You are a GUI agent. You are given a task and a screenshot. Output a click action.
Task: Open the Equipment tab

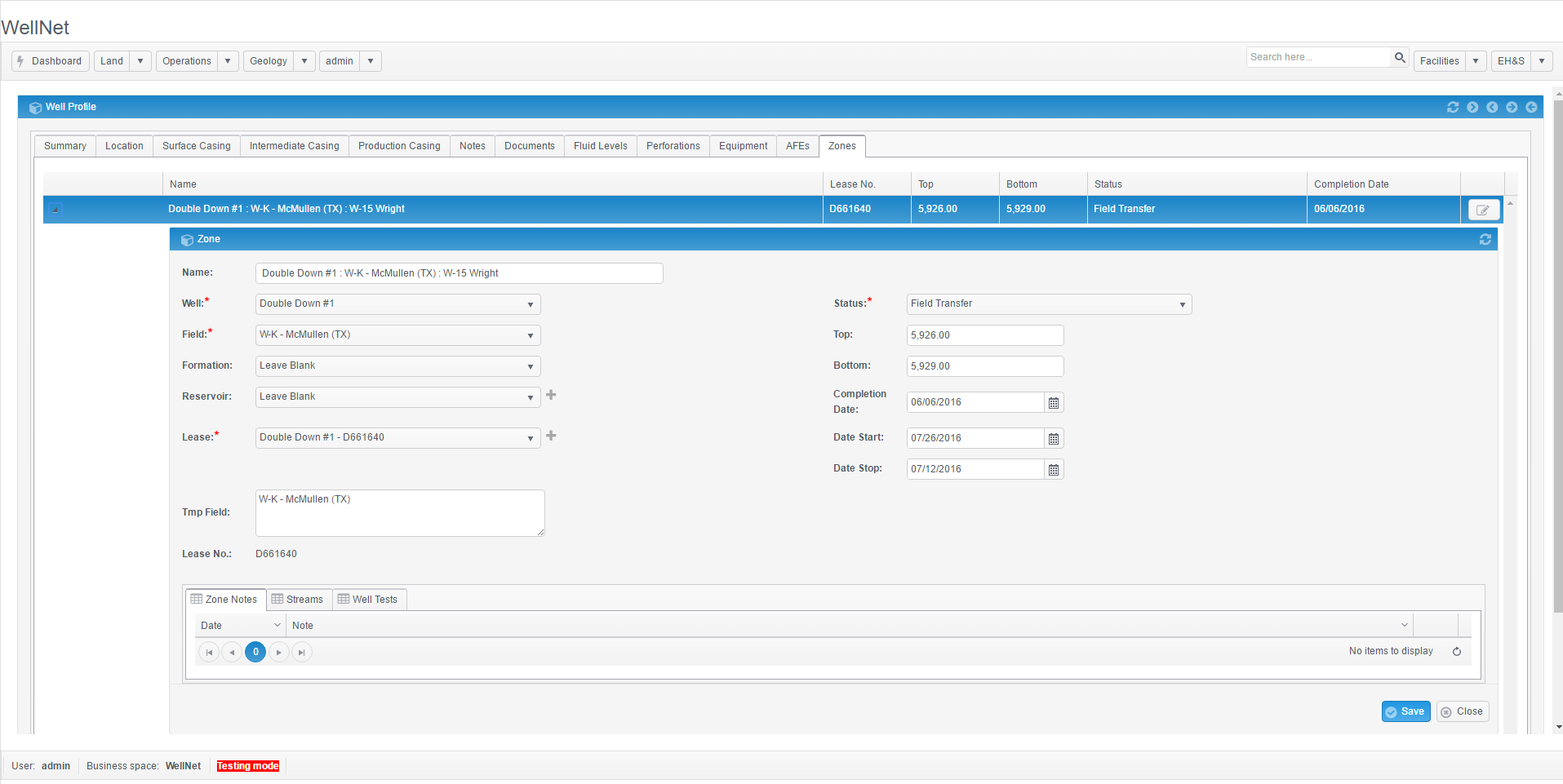tap(744, 146)
